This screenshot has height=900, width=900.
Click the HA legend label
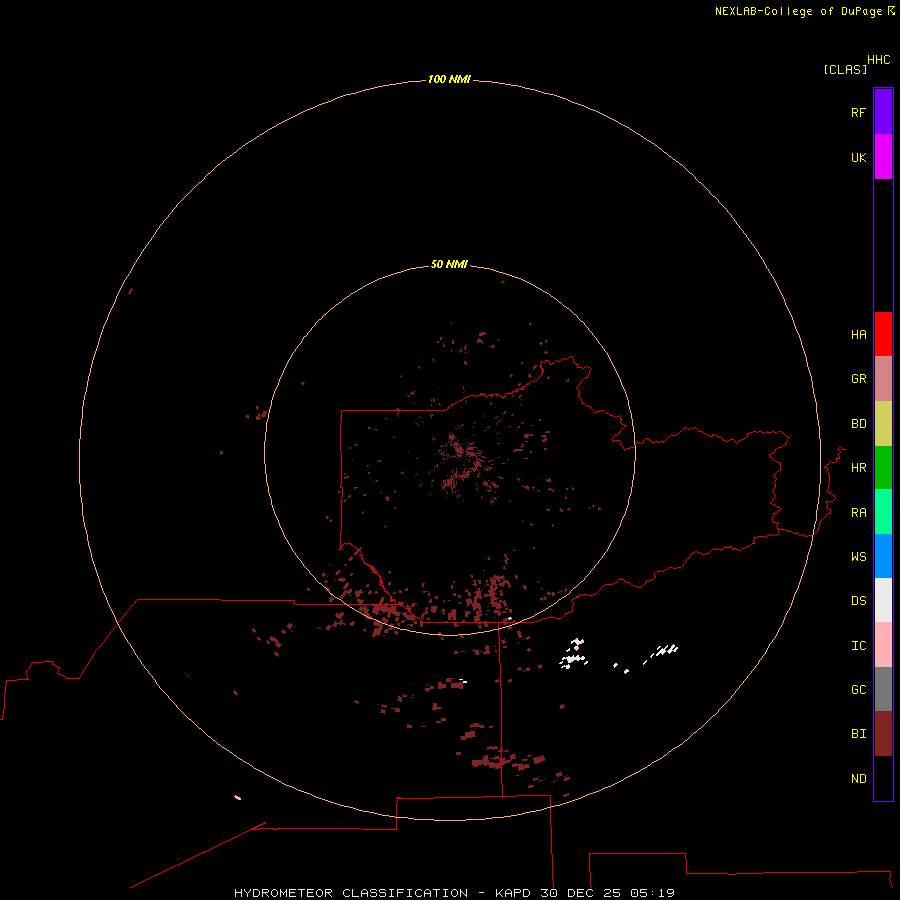(858, 335)
